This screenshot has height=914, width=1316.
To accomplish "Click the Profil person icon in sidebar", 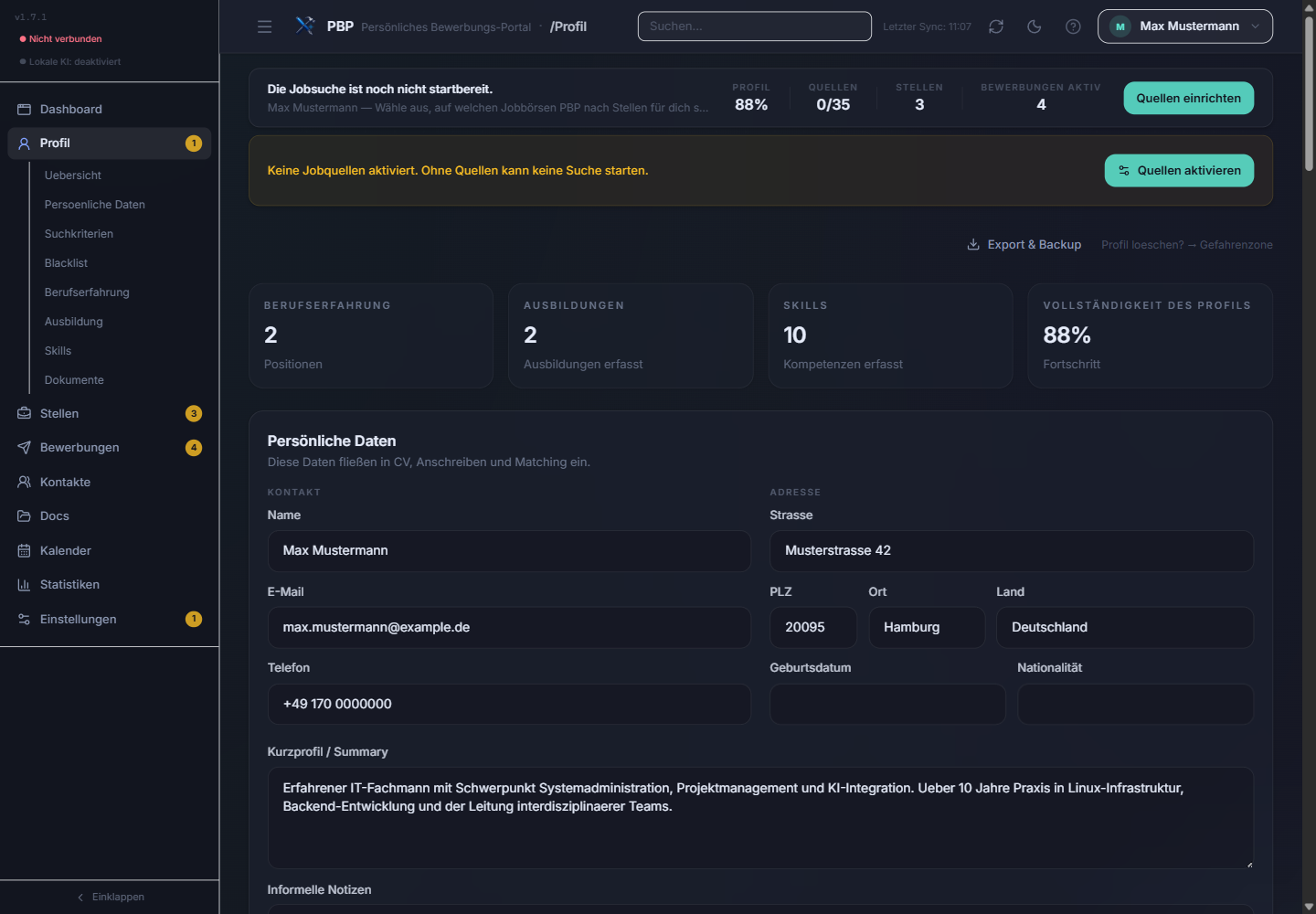I will [25, 143].
